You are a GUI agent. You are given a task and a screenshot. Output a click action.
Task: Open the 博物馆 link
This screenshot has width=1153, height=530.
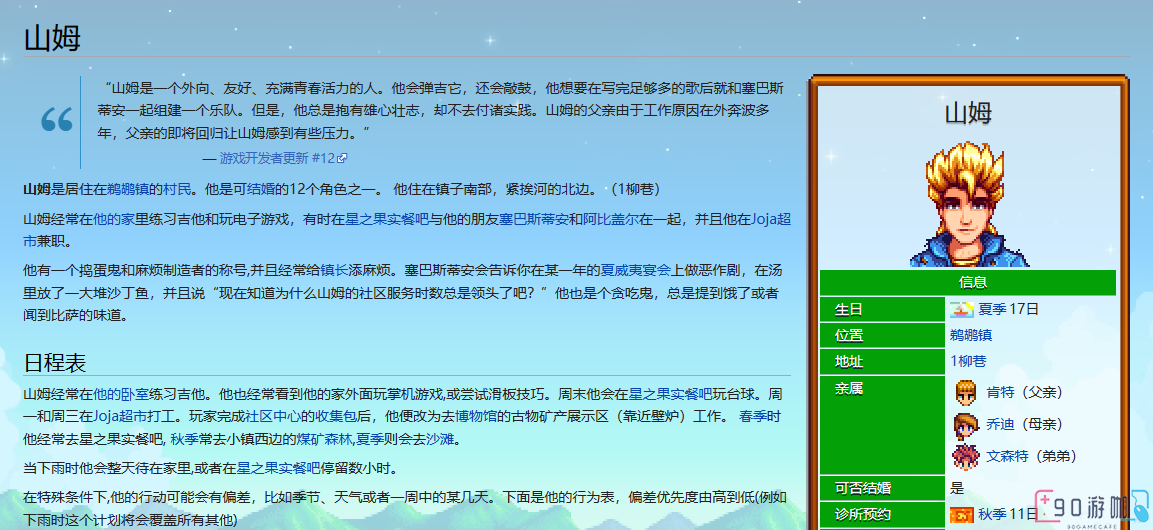(x=476, y=417)
